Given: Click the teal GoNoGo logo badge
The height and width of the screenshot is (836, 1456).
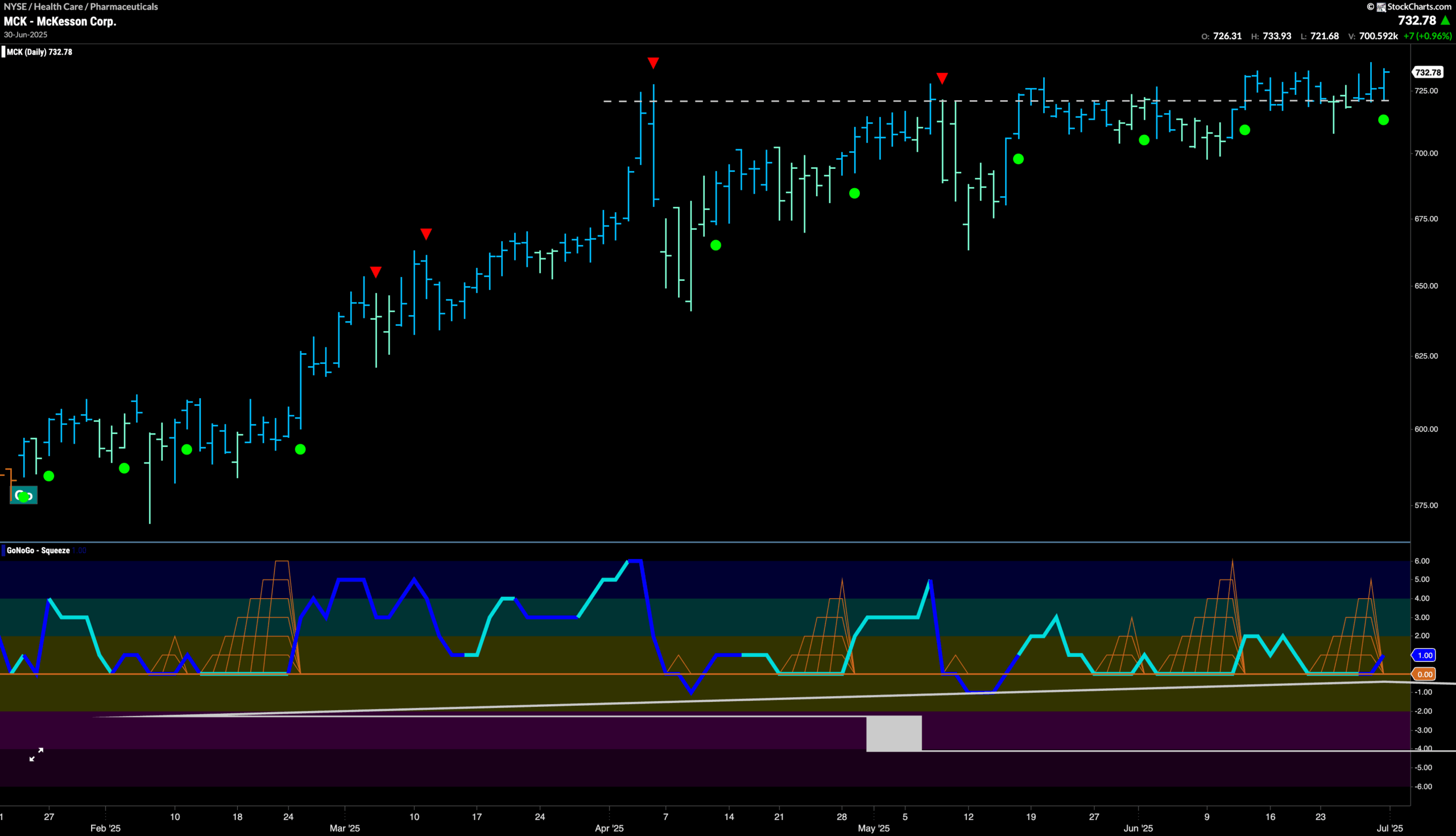Looking at the screenshot, I should click(x=23, y=495).
